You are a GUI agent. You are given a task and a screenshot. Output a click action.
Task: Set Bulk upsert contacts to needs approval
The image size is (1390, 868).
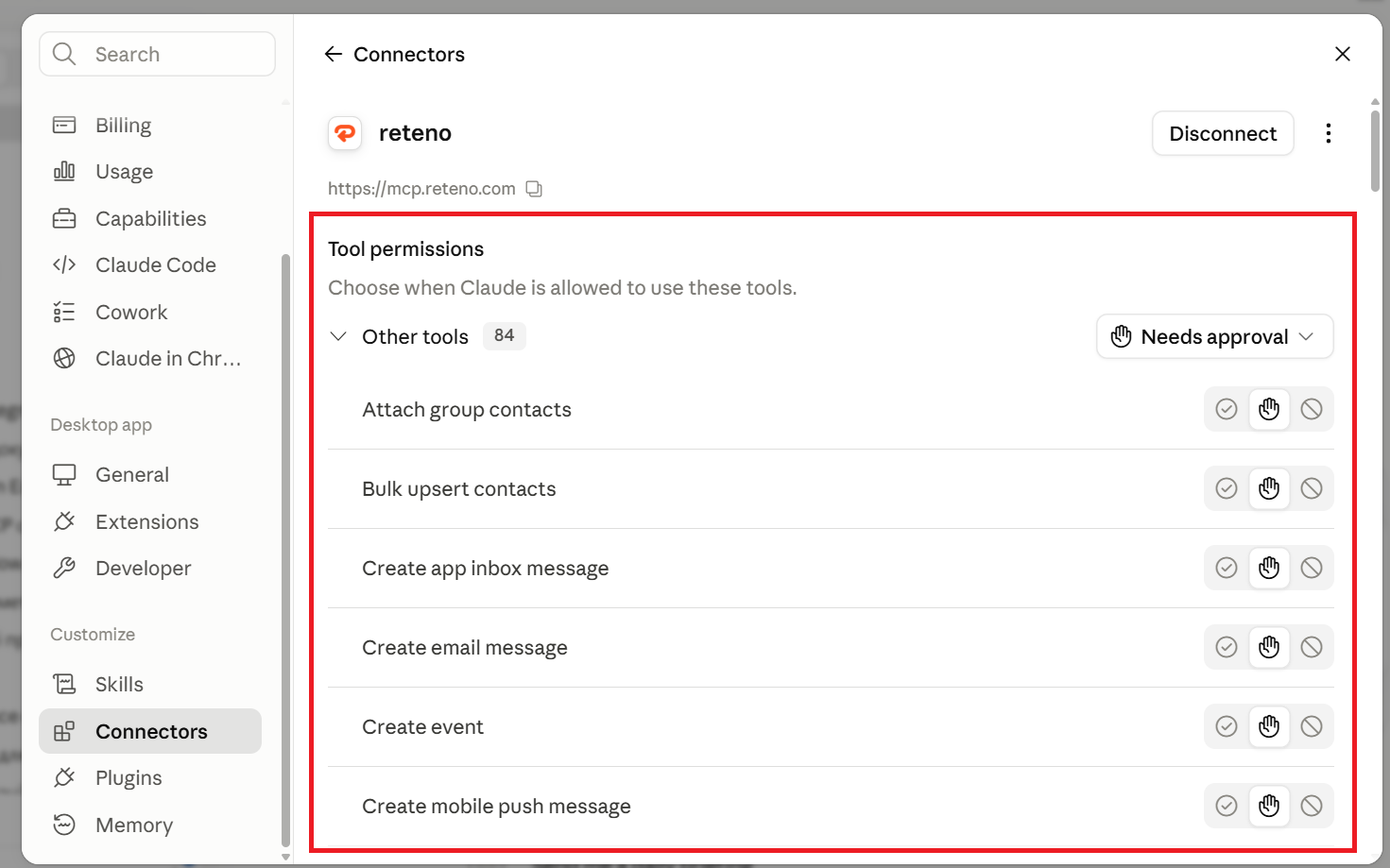click(1269, 488)
